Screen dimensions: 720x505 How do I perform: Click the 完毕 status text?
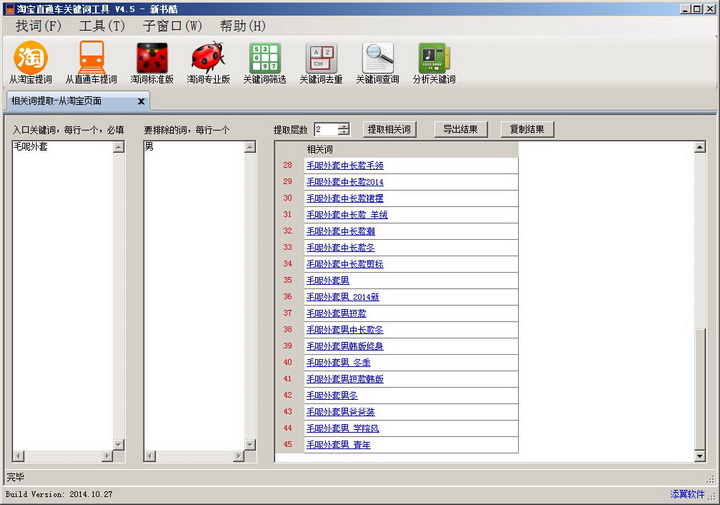click(15, 477)
